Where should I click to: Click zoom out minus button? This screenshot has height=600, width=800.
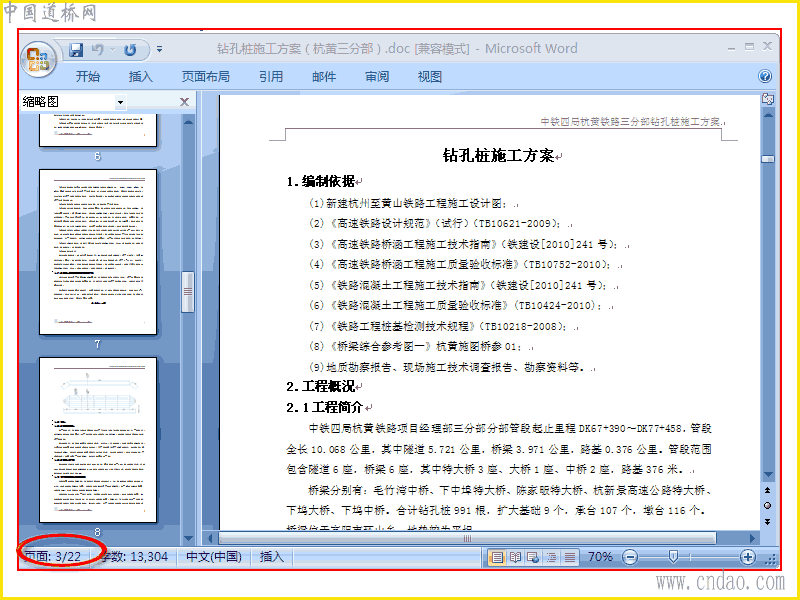click(631, 557)
